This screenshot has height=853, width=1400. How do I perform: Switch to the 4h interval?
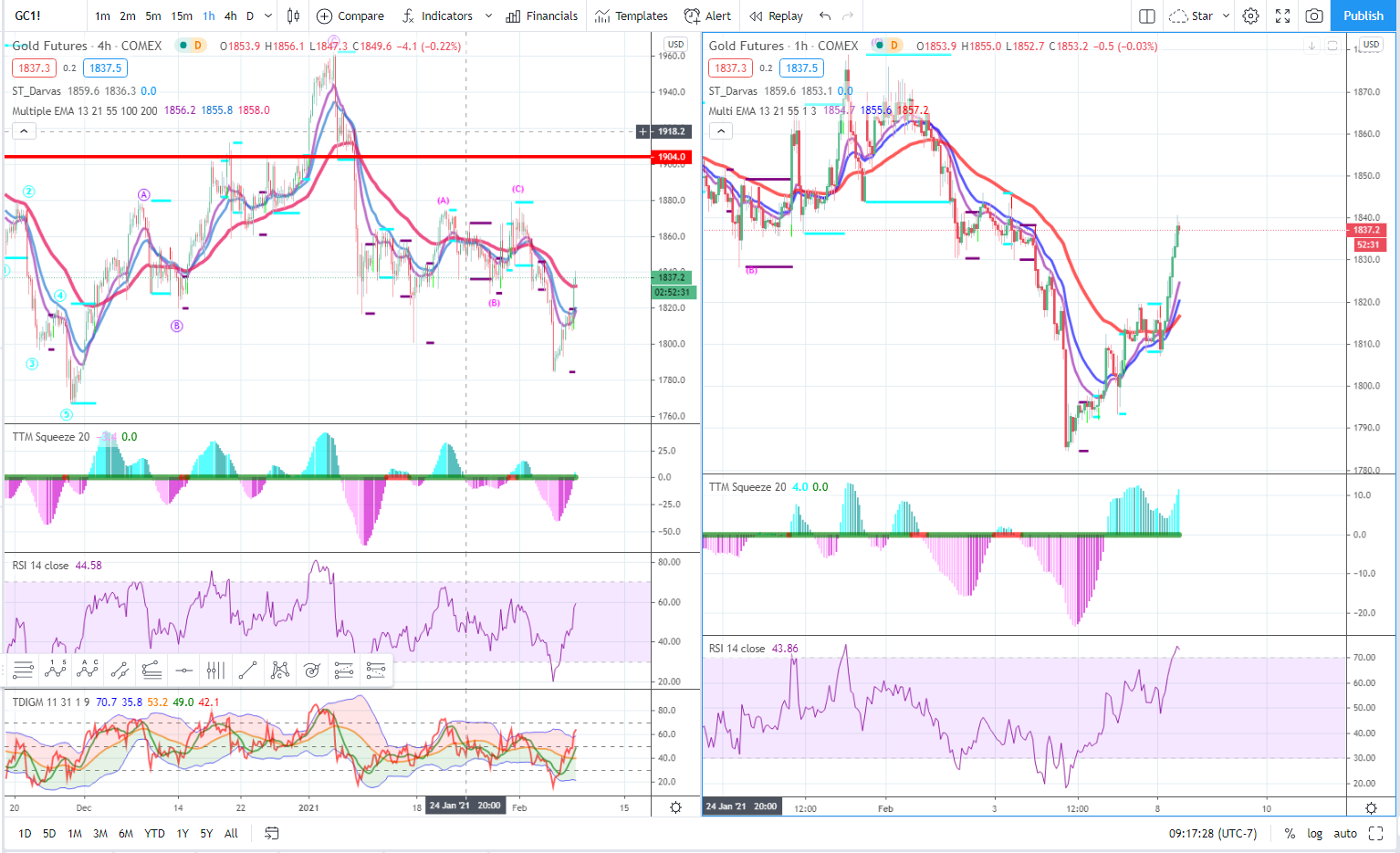231,16
